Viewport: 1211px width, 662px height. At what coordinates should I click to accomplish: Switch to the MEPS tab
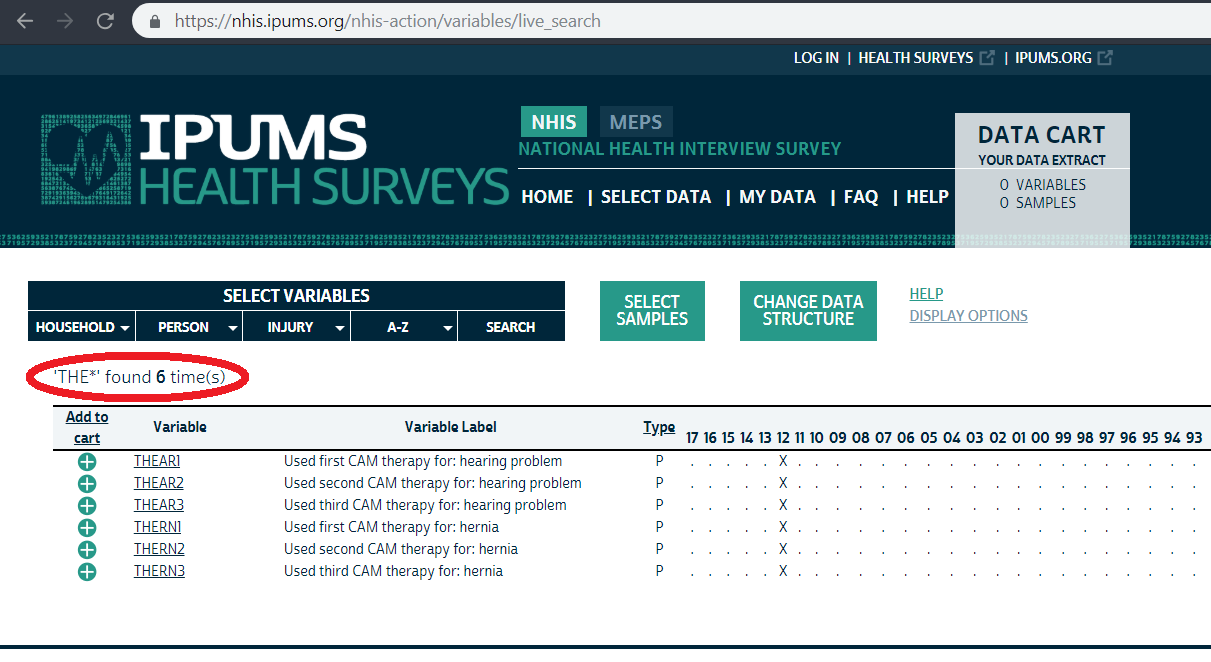[635, 120]
